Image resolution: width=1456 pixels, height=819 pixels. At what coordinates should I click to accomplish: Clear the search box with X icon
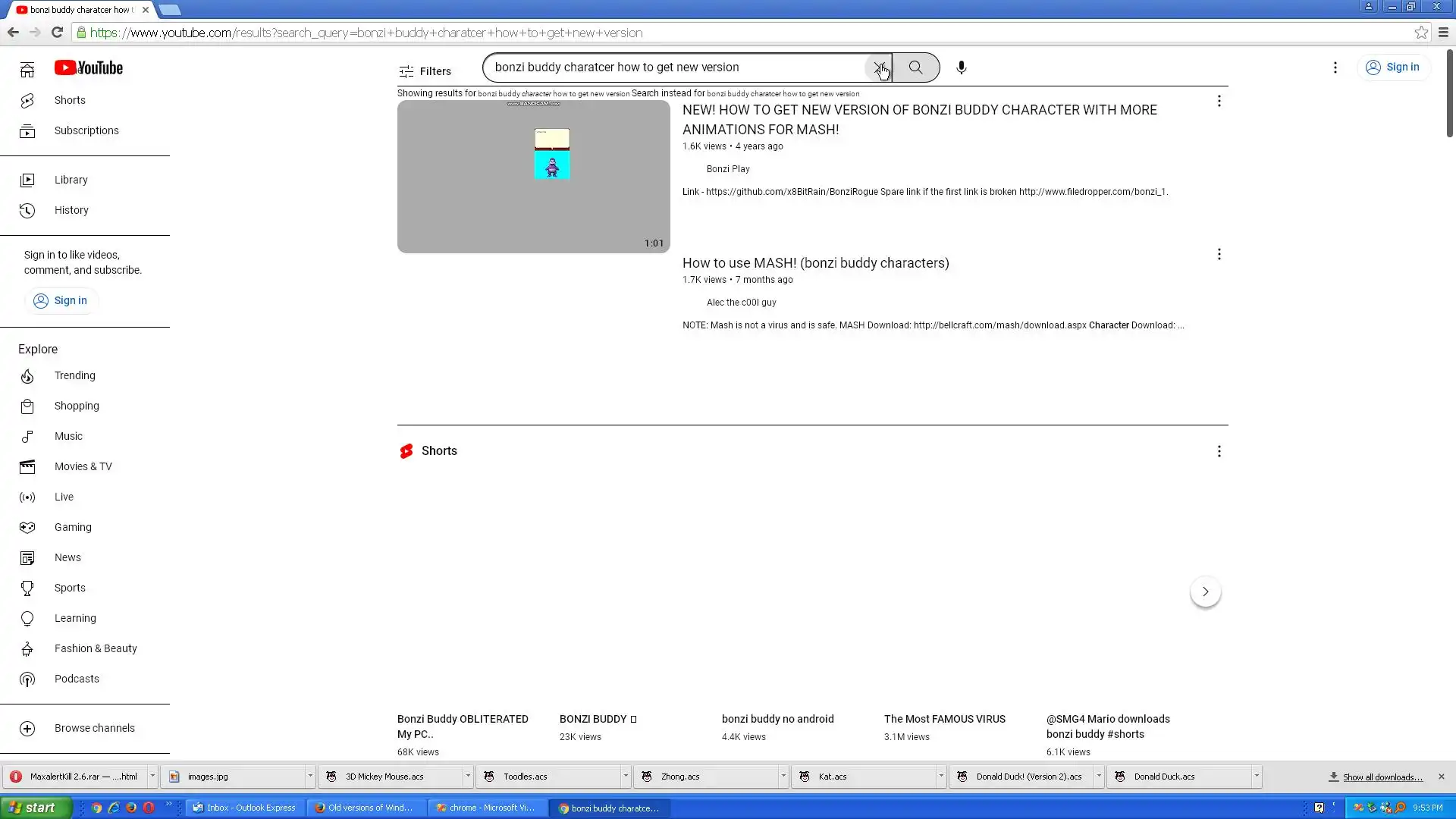[x=878, y=67]
